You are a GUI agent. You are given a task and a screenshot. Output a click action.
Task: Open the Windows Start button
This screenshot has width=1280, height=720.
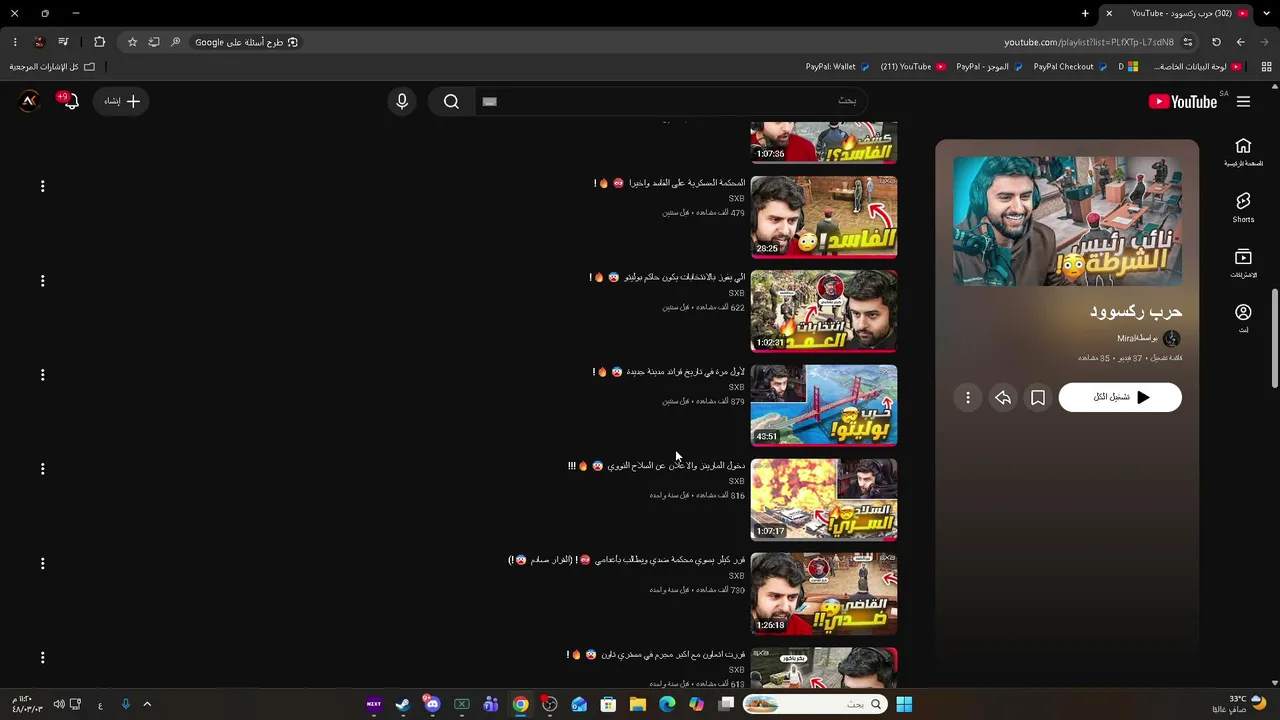click(x=904, y=704)
